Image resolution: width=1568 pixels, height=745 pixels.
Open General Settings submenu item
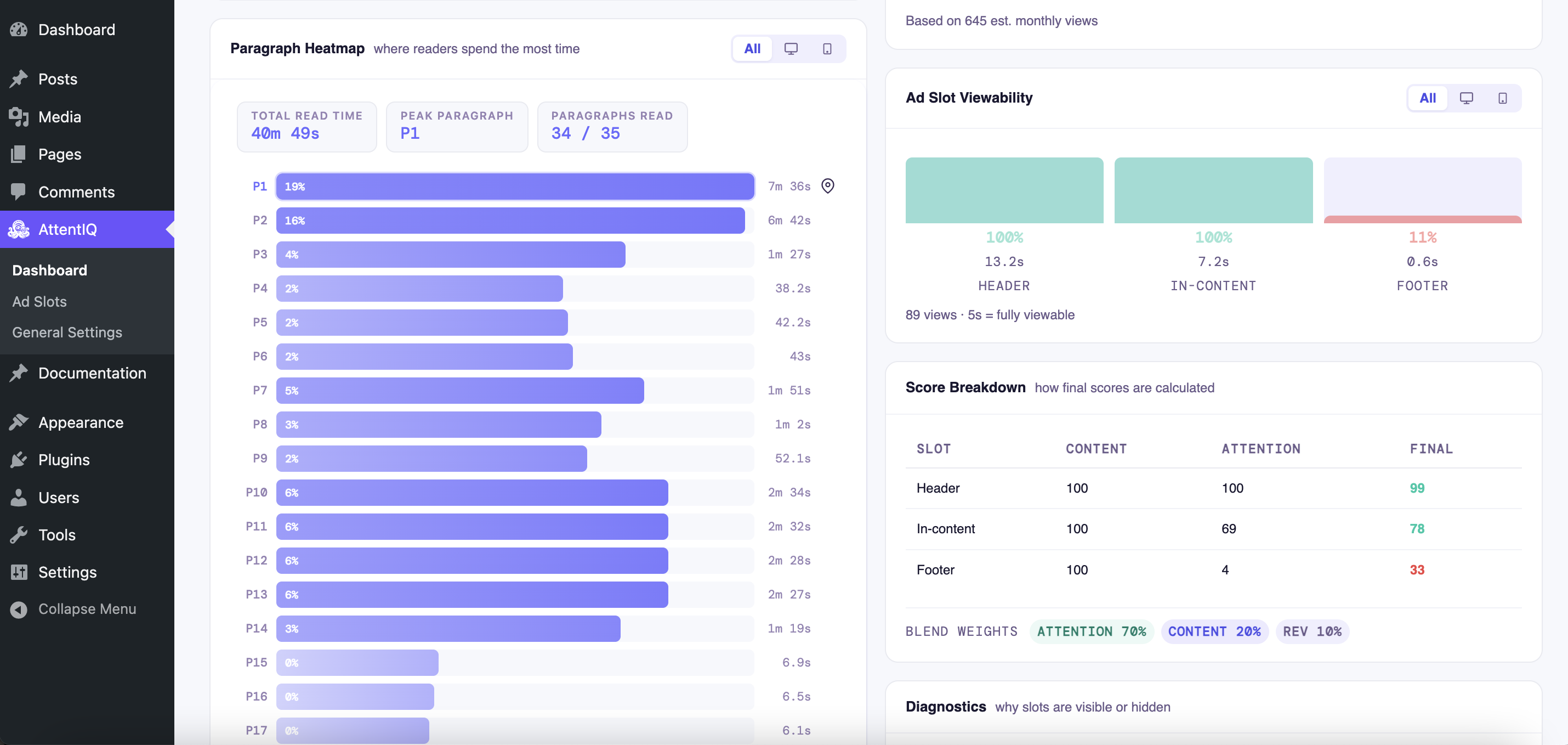pyautogui.click(x=67, y=332)
